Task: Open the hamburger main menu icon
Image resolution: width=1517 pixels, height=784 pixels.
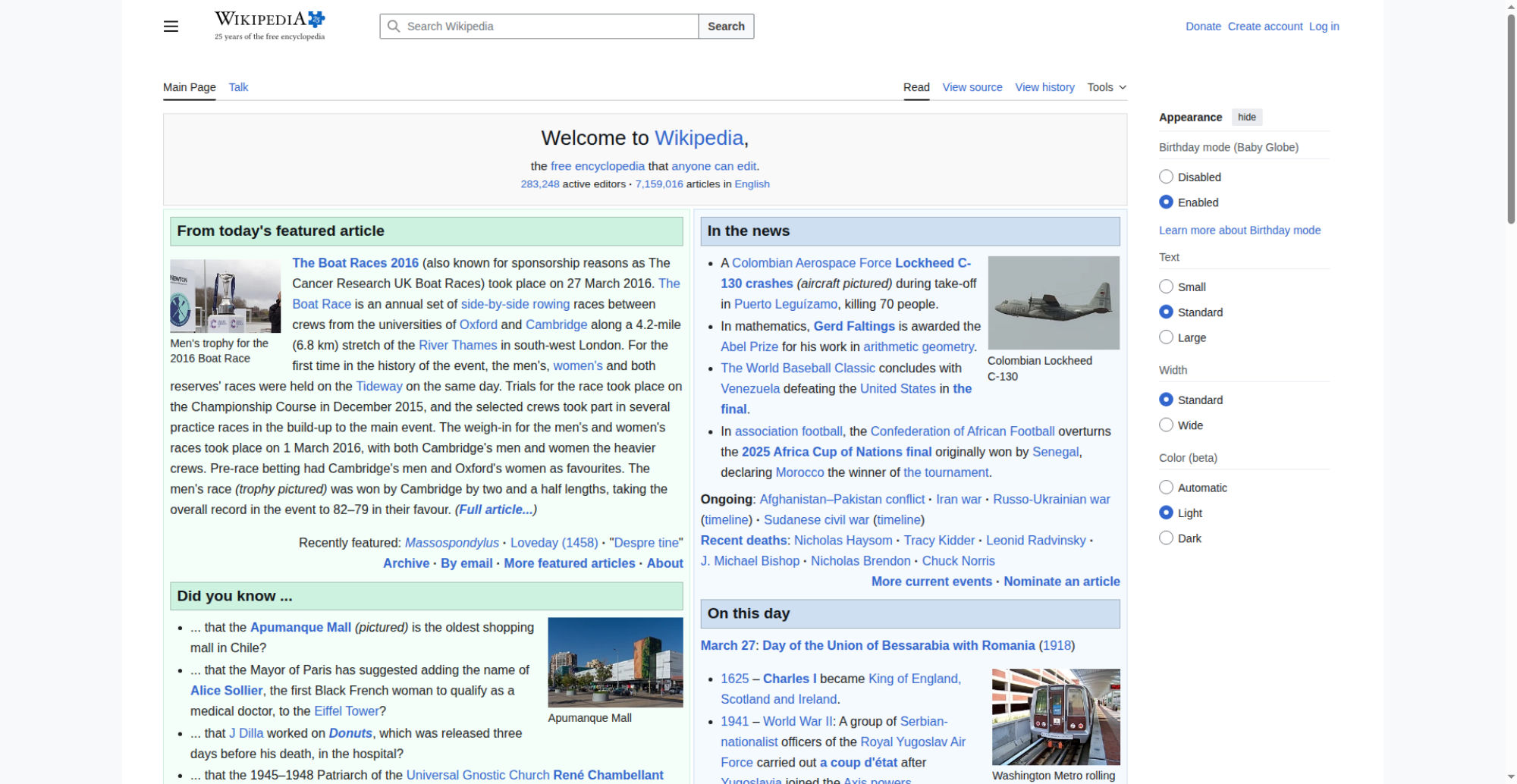Action: 171,27
